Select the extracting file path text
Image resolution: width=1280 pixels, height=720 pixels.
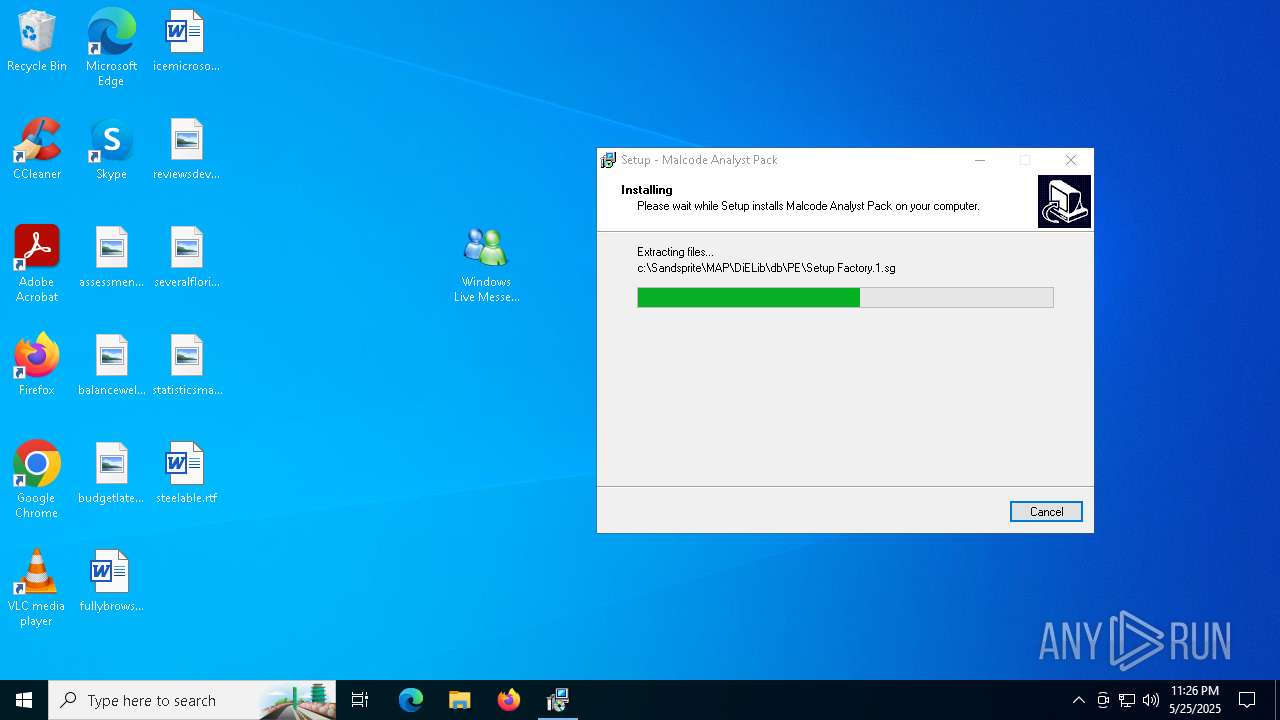(x=766, y=268)
